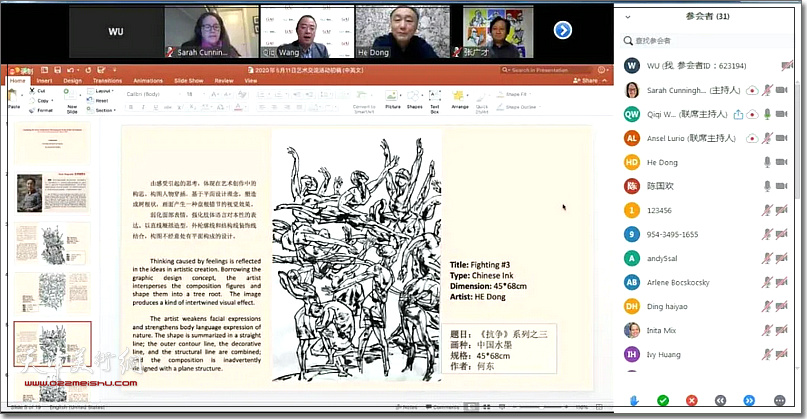Click the font color A button

[238, 107]
